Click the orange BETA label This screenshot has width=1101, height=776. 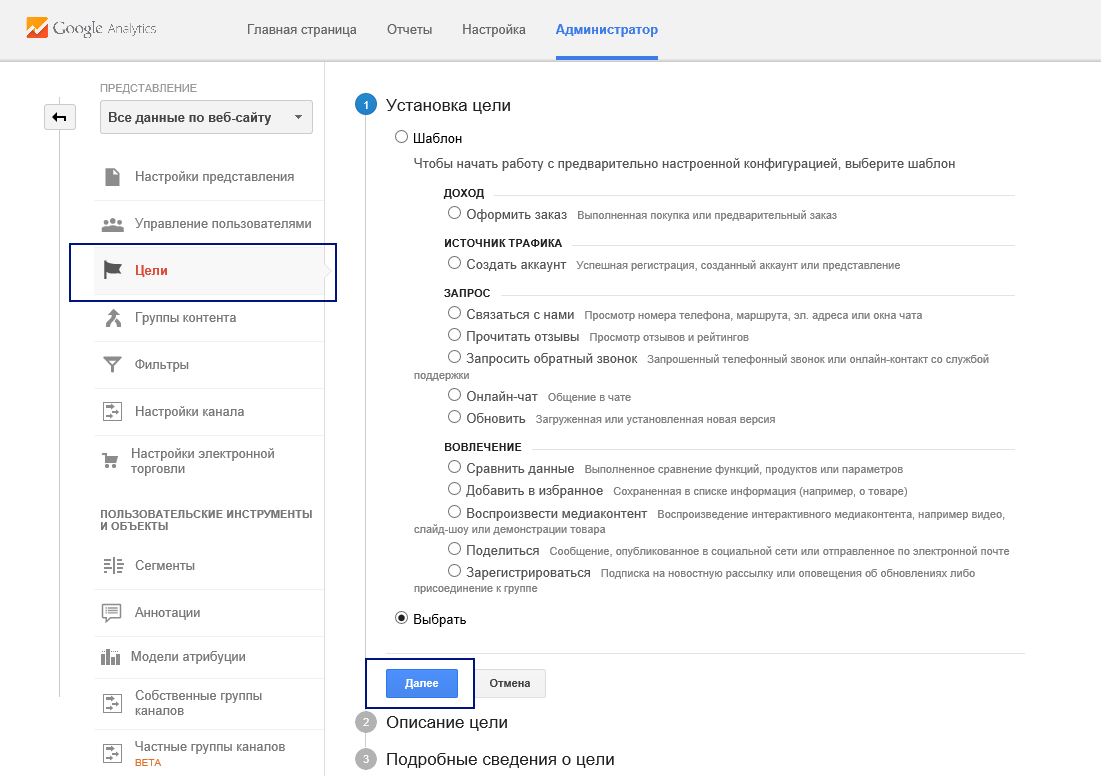(x=147, y=763)
